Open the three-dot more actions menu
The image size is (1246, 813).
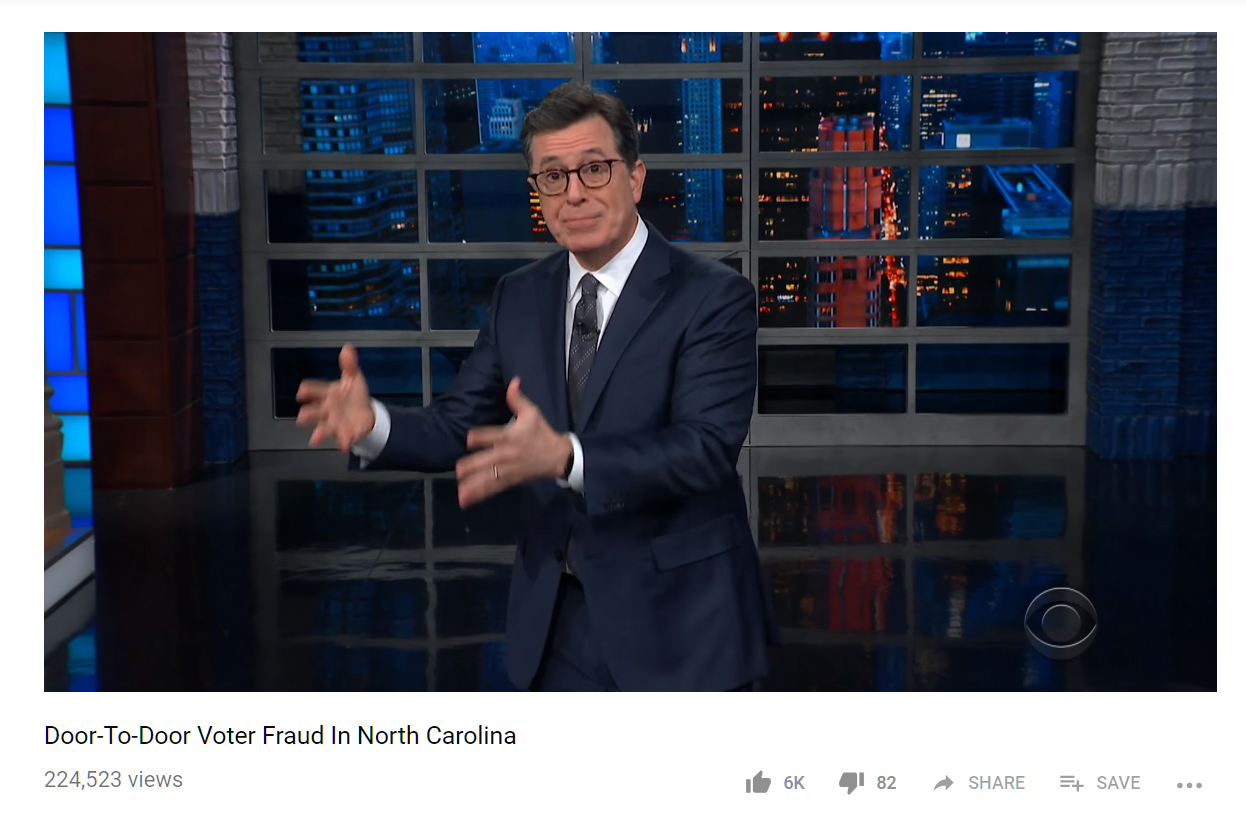(1189, 785)
